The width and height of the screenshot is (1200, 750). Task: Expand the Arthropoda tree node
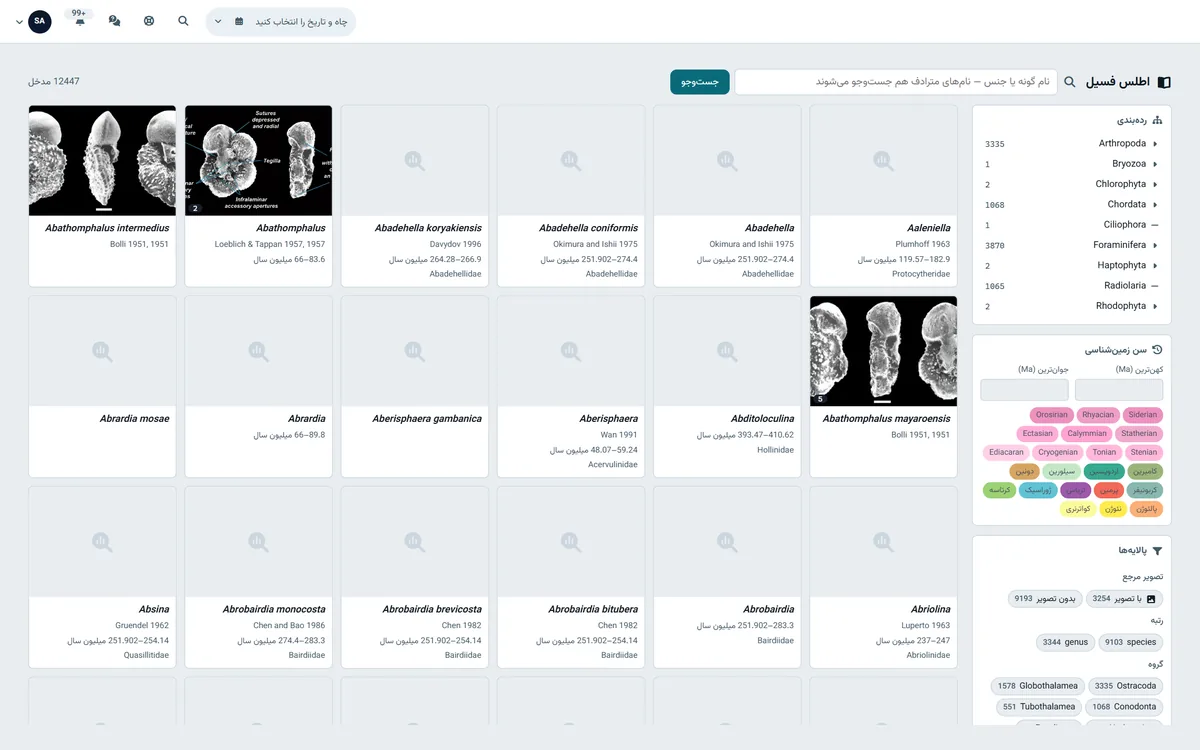[1155, 144]
